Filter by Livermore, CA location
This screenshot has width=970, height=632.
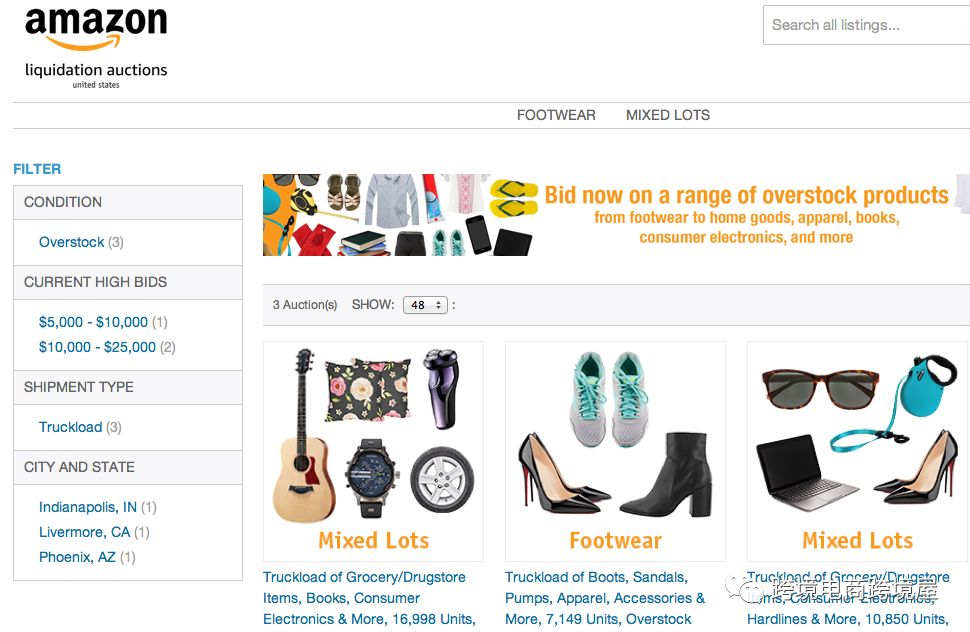click(84, 532)
